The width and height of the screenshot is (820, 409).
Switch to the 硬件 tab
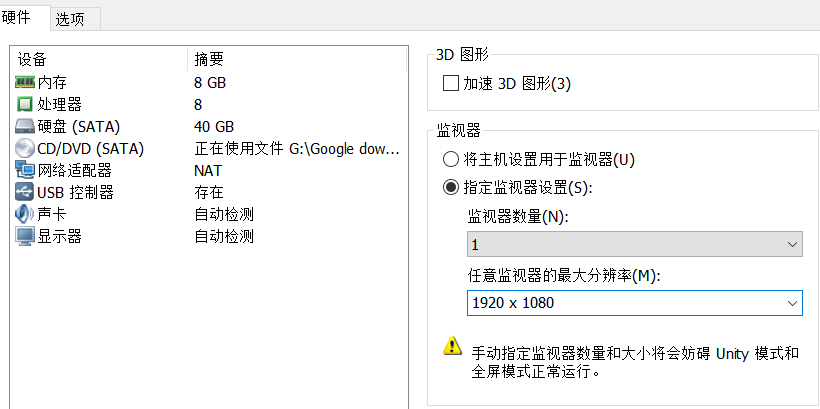tap(18, 17)
